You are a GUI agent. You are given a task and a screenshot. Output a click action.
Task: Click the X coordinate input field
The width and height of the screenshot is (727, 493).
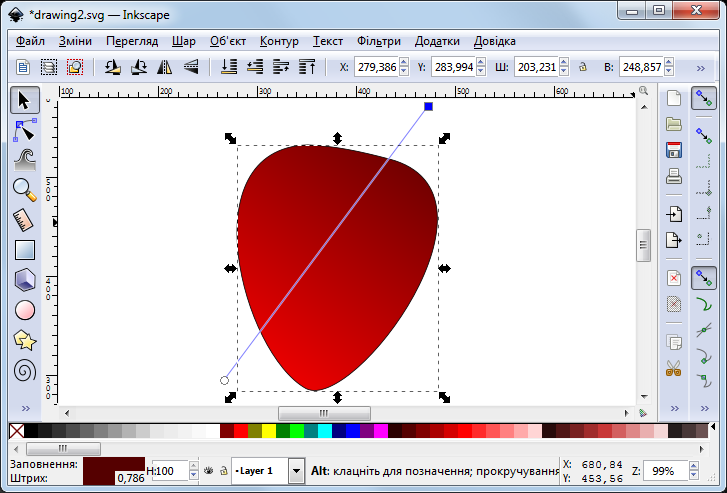376,67
